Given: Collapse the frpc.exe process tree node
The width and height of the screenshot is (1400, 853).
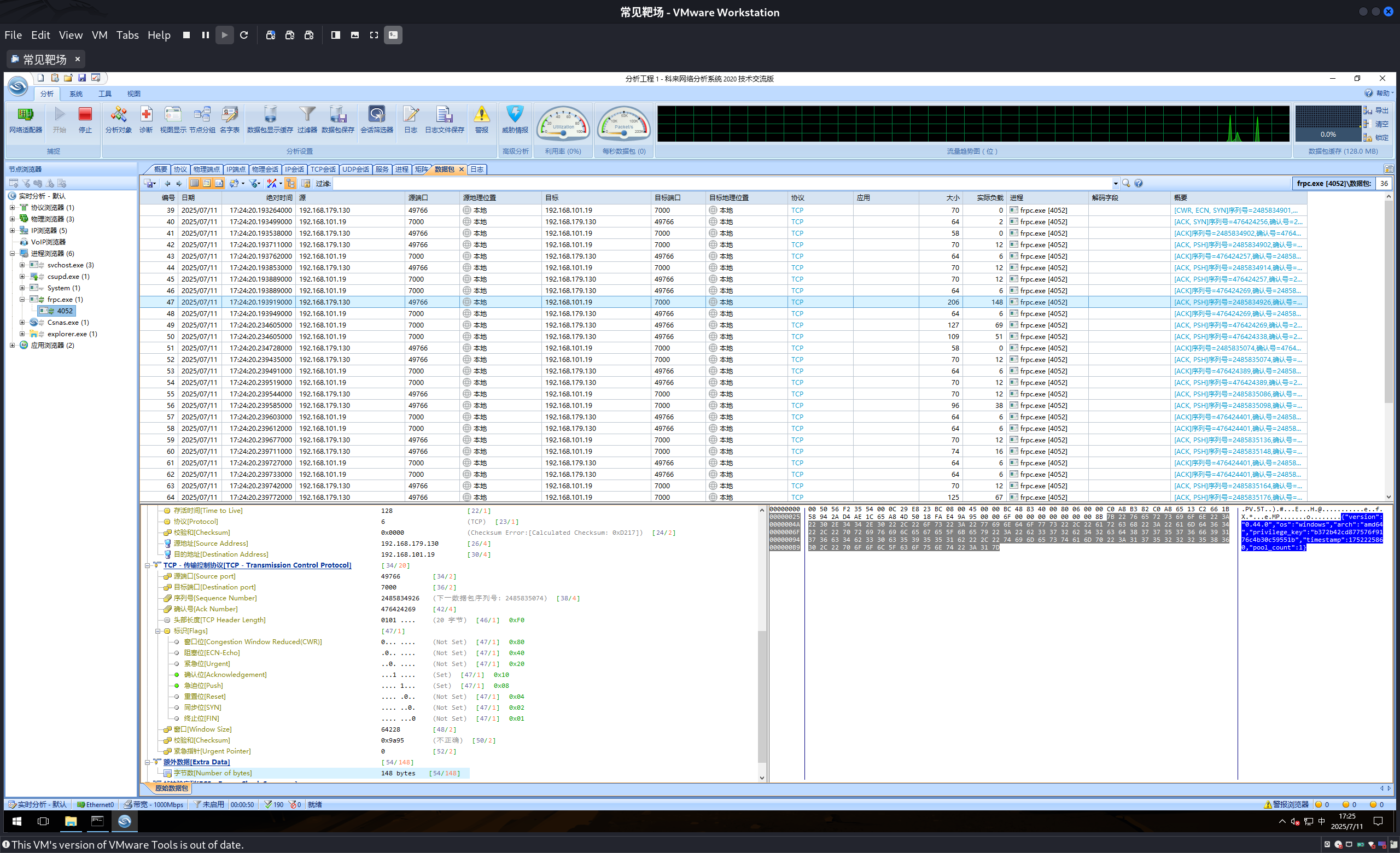Looking at the screenshot, I should (22, 299).
